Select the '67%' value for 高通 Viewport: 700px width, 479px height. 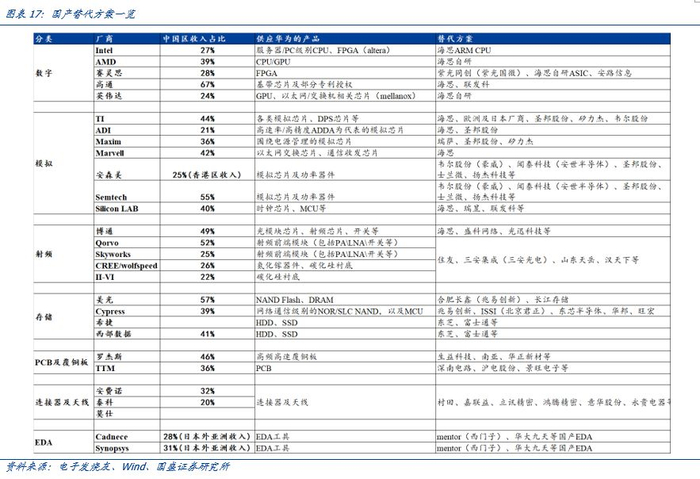208,84
